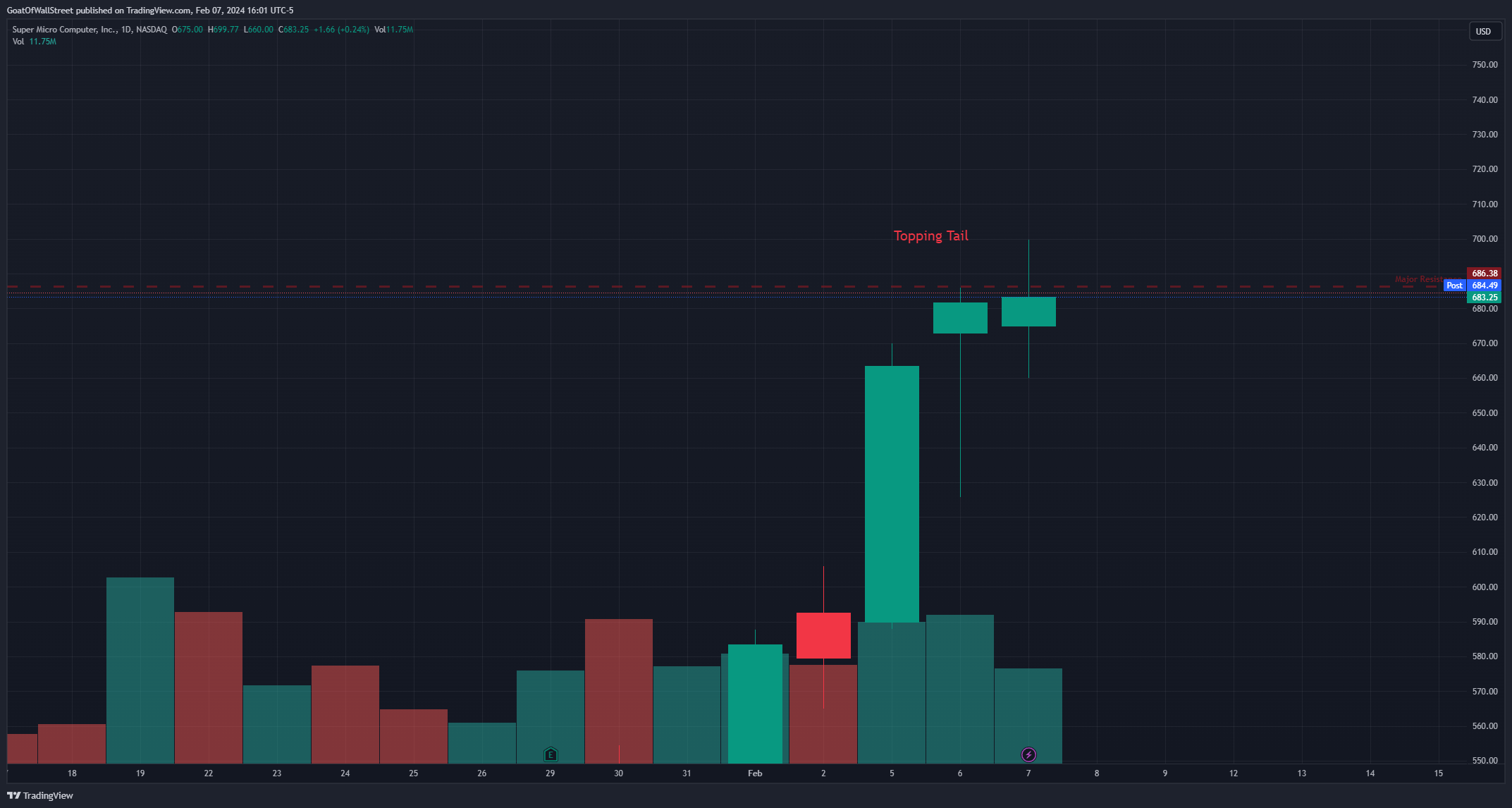Click the 700.00 price axis label

(1485, 239)
